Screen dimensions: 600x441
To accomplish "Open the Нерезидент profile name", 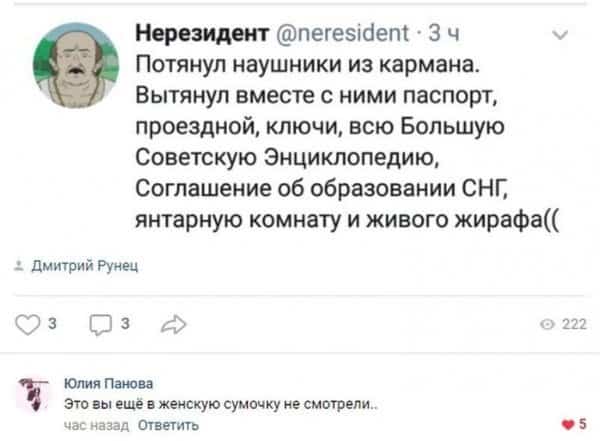I will click(202, 33).
